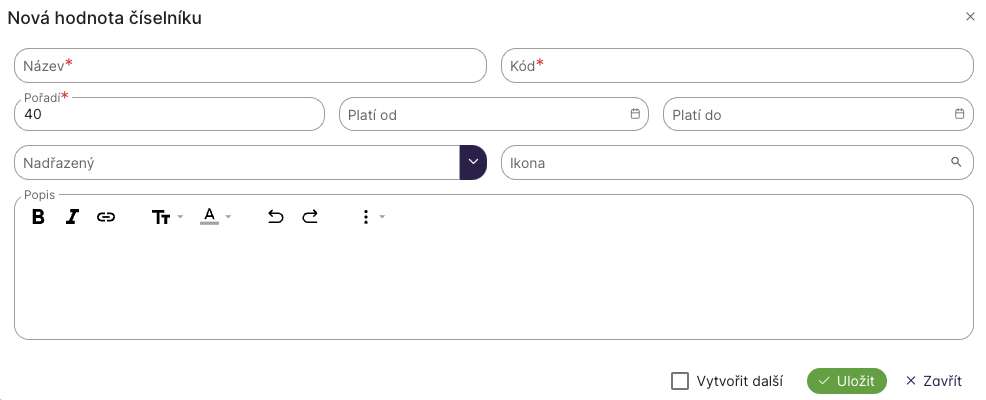
Task: Click into the Popis text area
Action: (493, 285)
